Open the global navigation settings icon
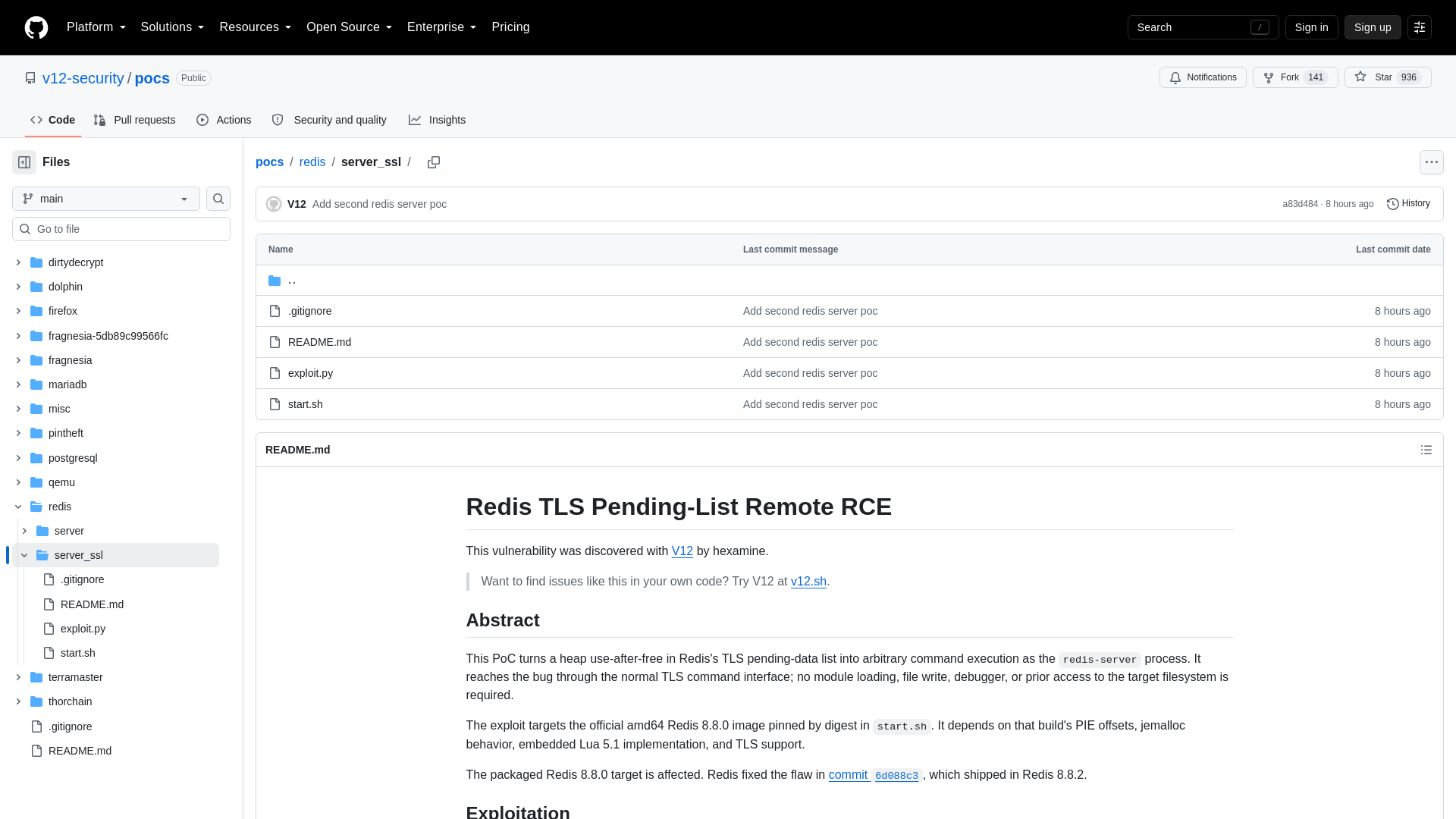This screenshot has width=1456, height=819. (1420, 27)
